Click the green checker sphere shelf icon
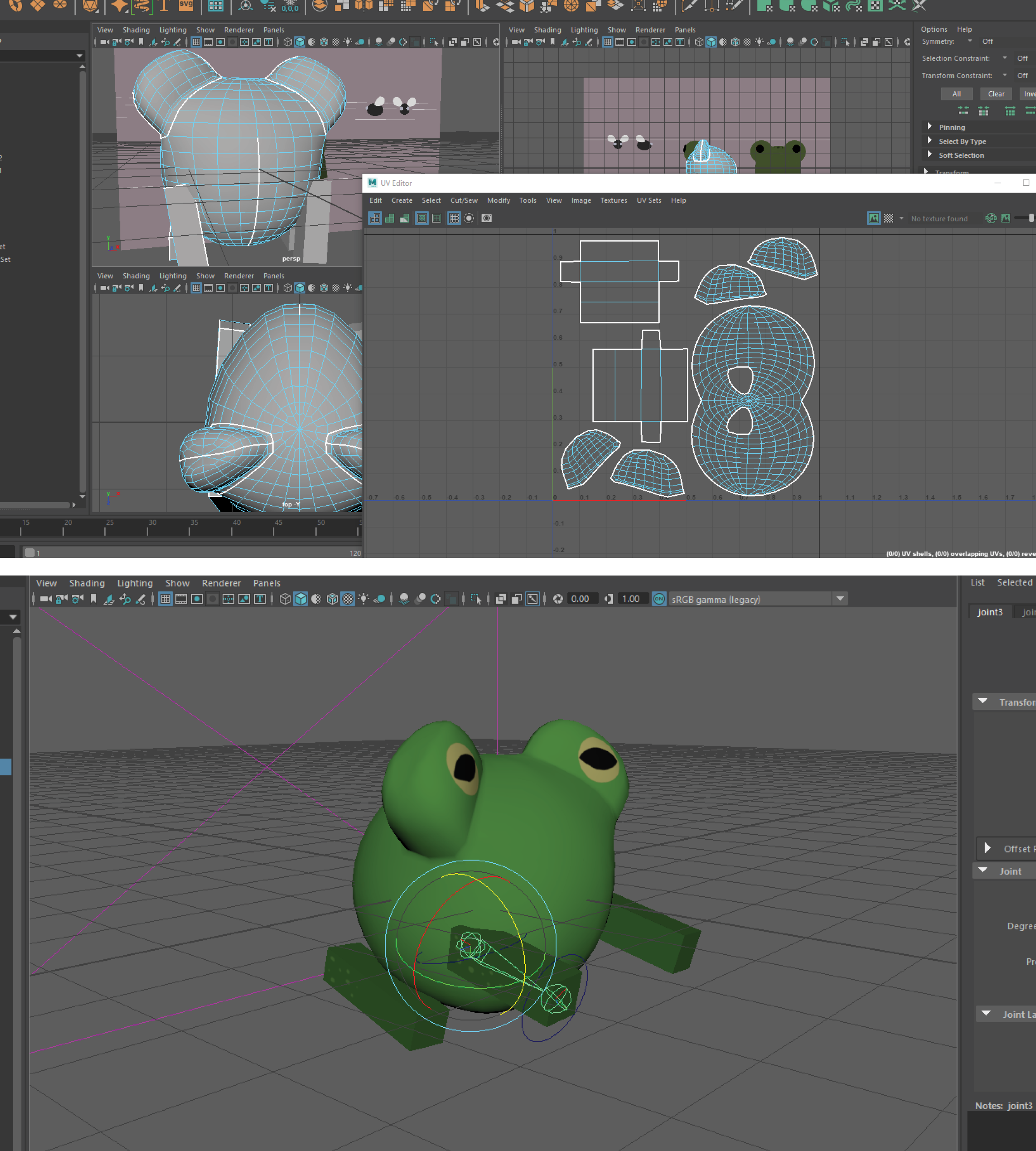The width and height of the screenshot is (1036, 1151). pos(809,6)
